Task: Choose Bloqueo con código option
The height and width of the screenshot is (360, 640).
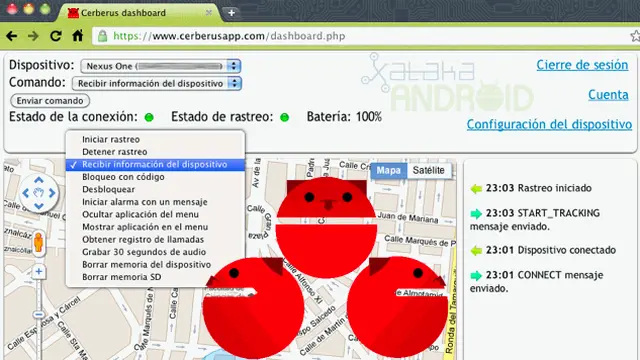Action: 155,177
